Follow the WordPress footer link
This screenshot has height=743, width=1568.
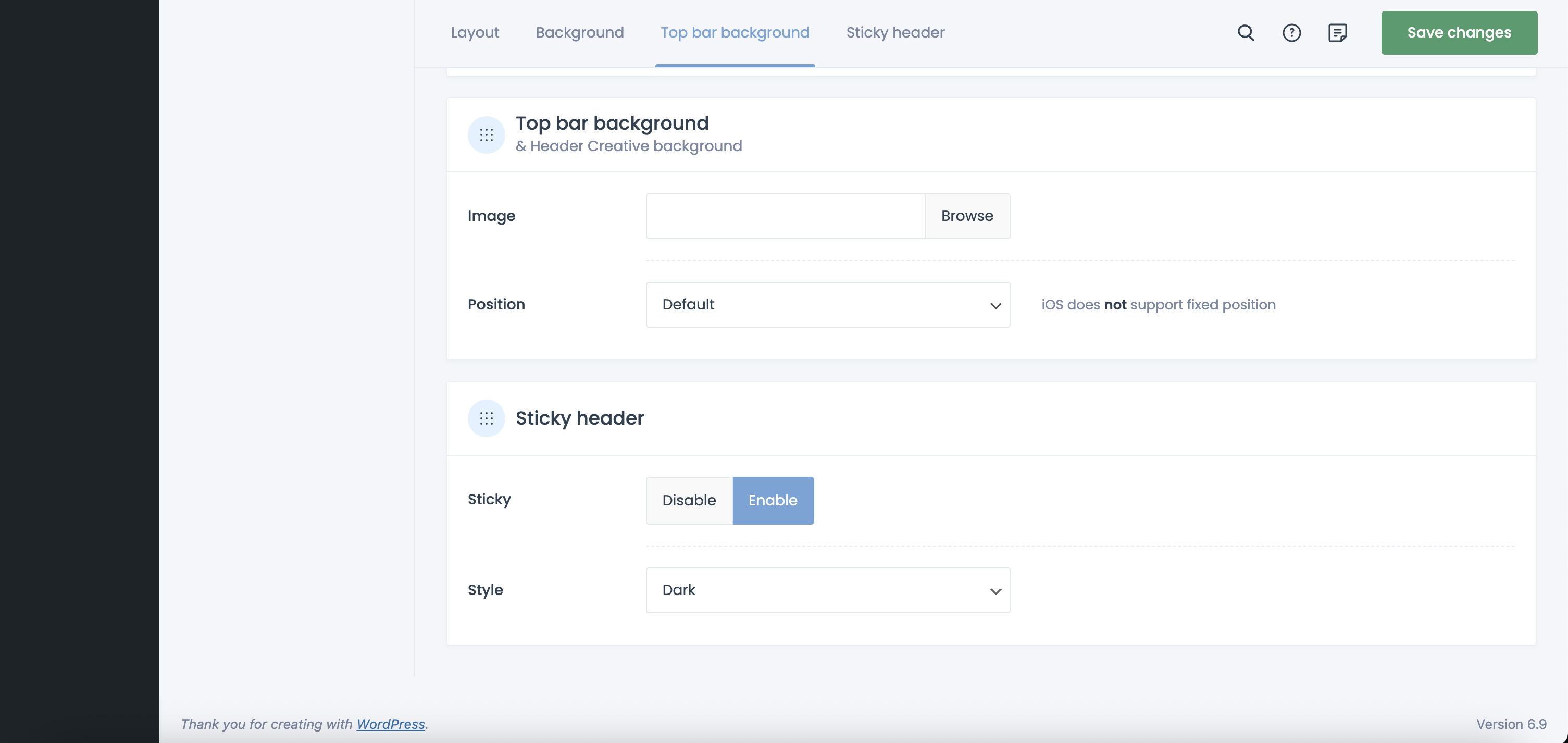tap(390, 724)
